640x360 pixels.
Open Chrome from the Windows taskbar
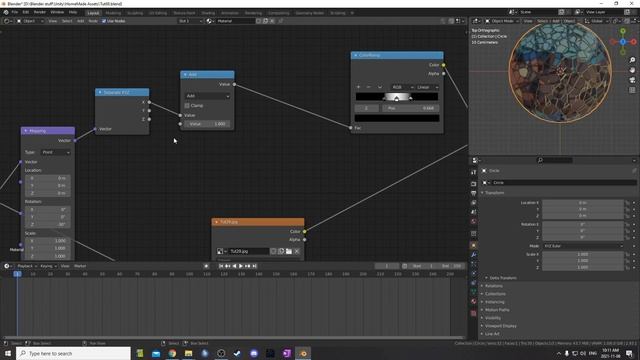point(172,353)
